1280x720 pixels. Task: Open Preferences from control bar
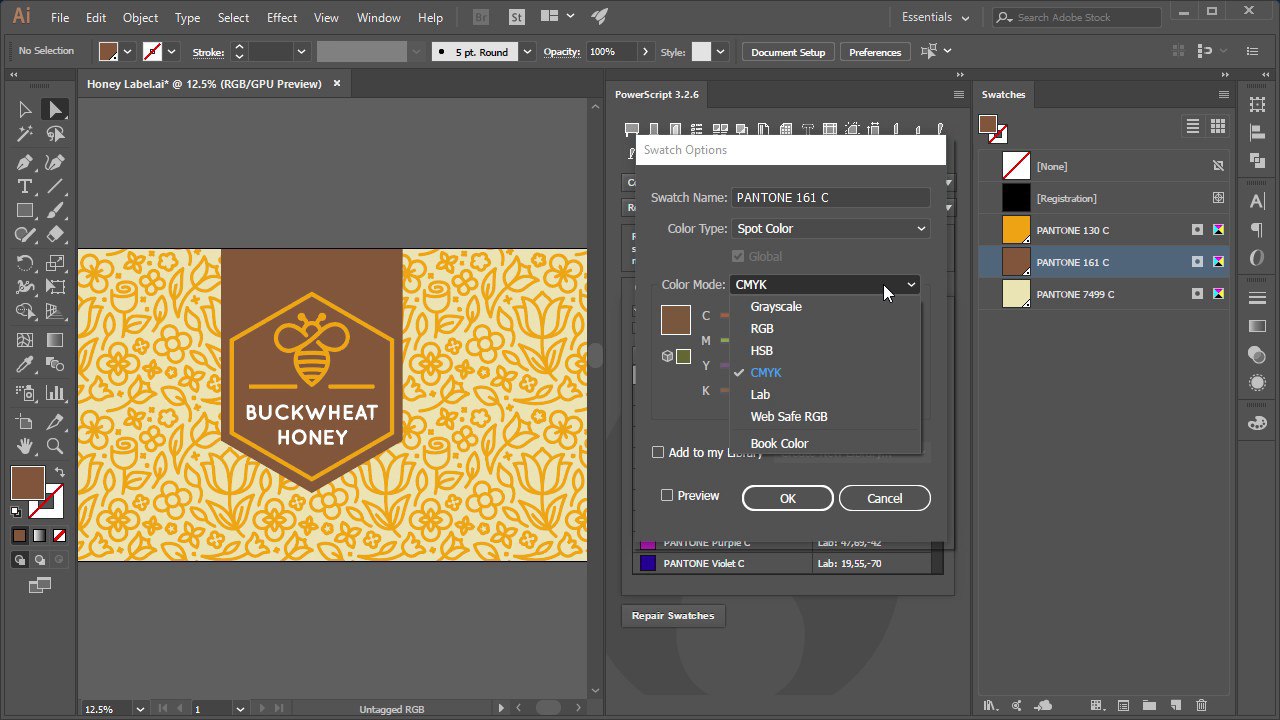coord(875,52)
